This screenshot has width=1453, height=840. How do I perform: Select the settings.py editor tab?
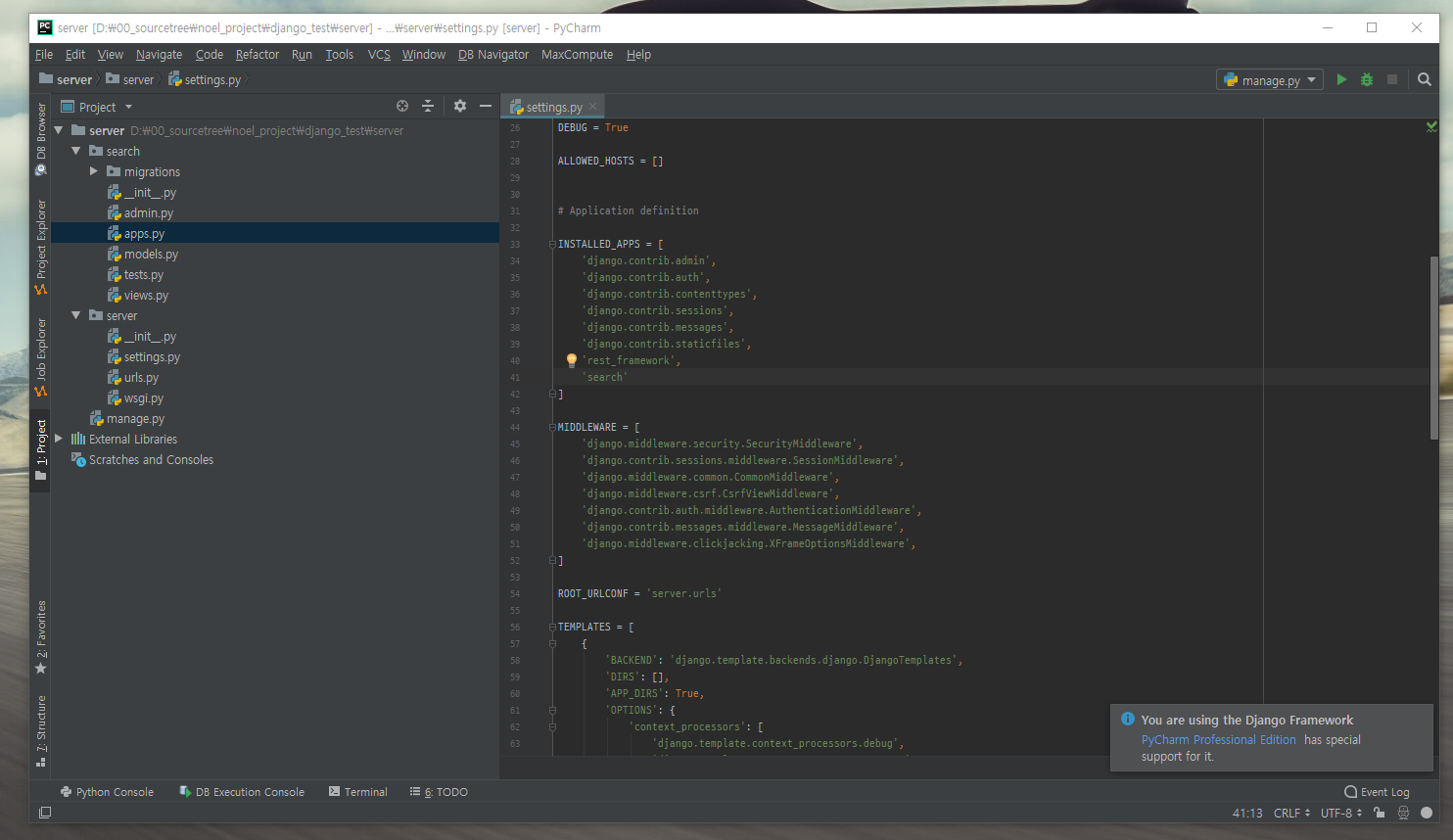coord(553,107)
